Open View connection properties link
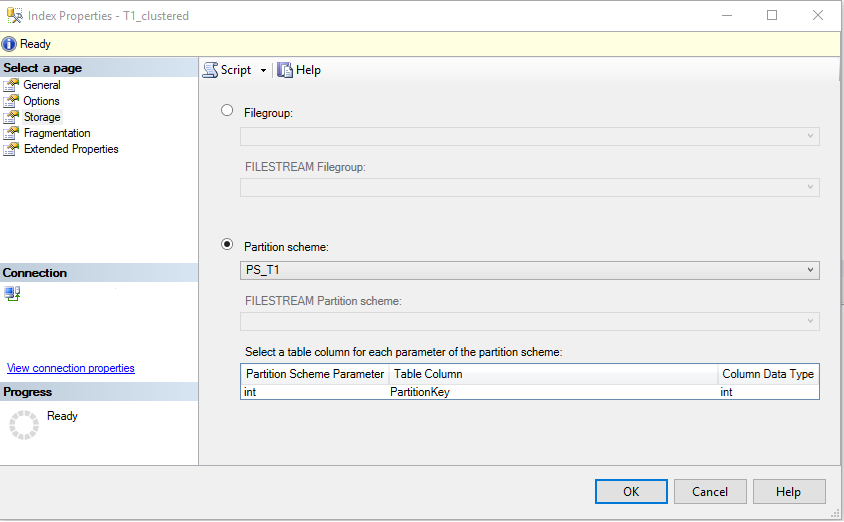The width and height of the screenshot is (844, 522). coord(71,368)
